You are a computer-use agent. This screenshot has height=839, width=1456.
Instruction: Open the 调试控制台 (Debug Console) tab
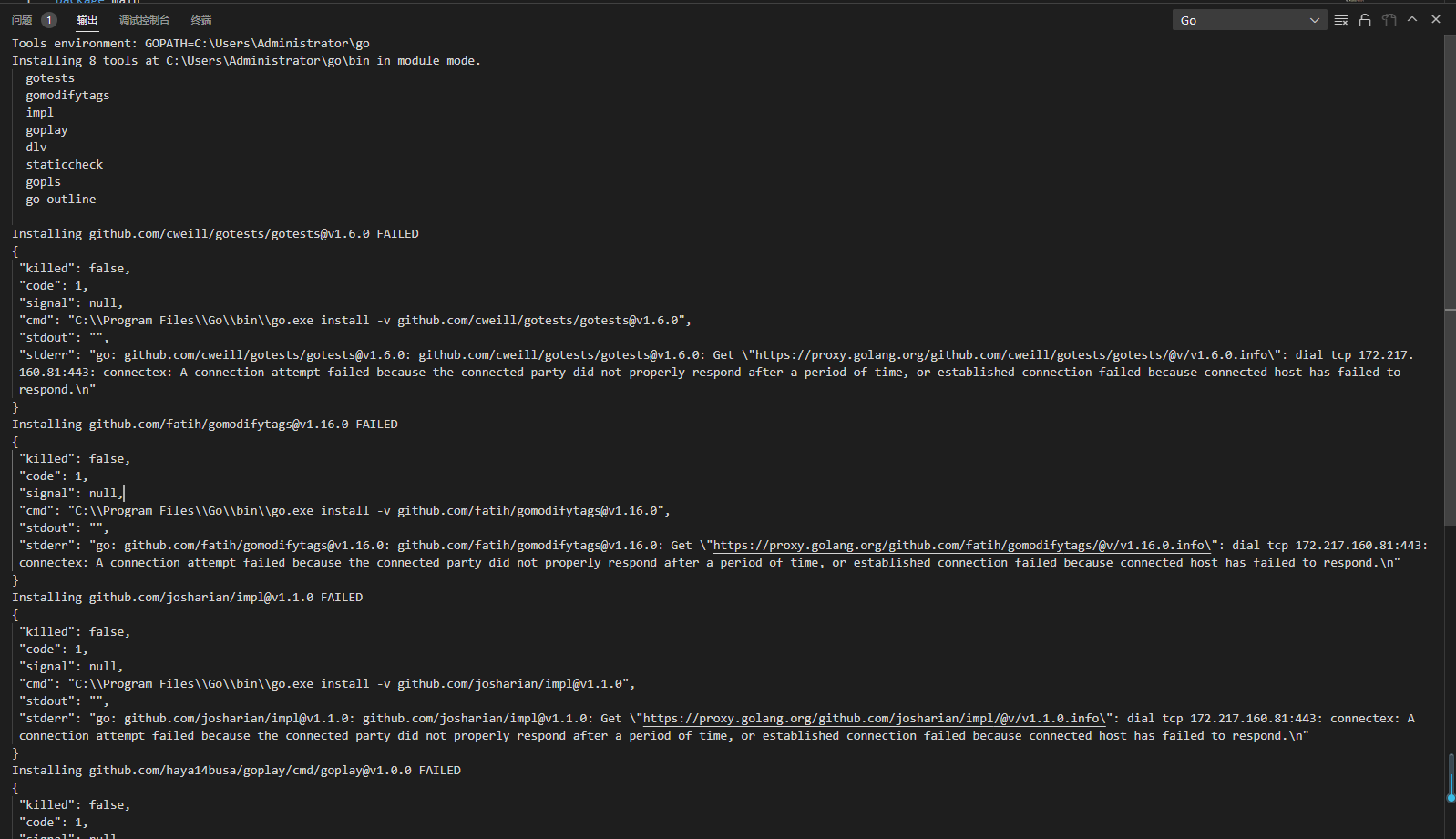coord(144,20)
